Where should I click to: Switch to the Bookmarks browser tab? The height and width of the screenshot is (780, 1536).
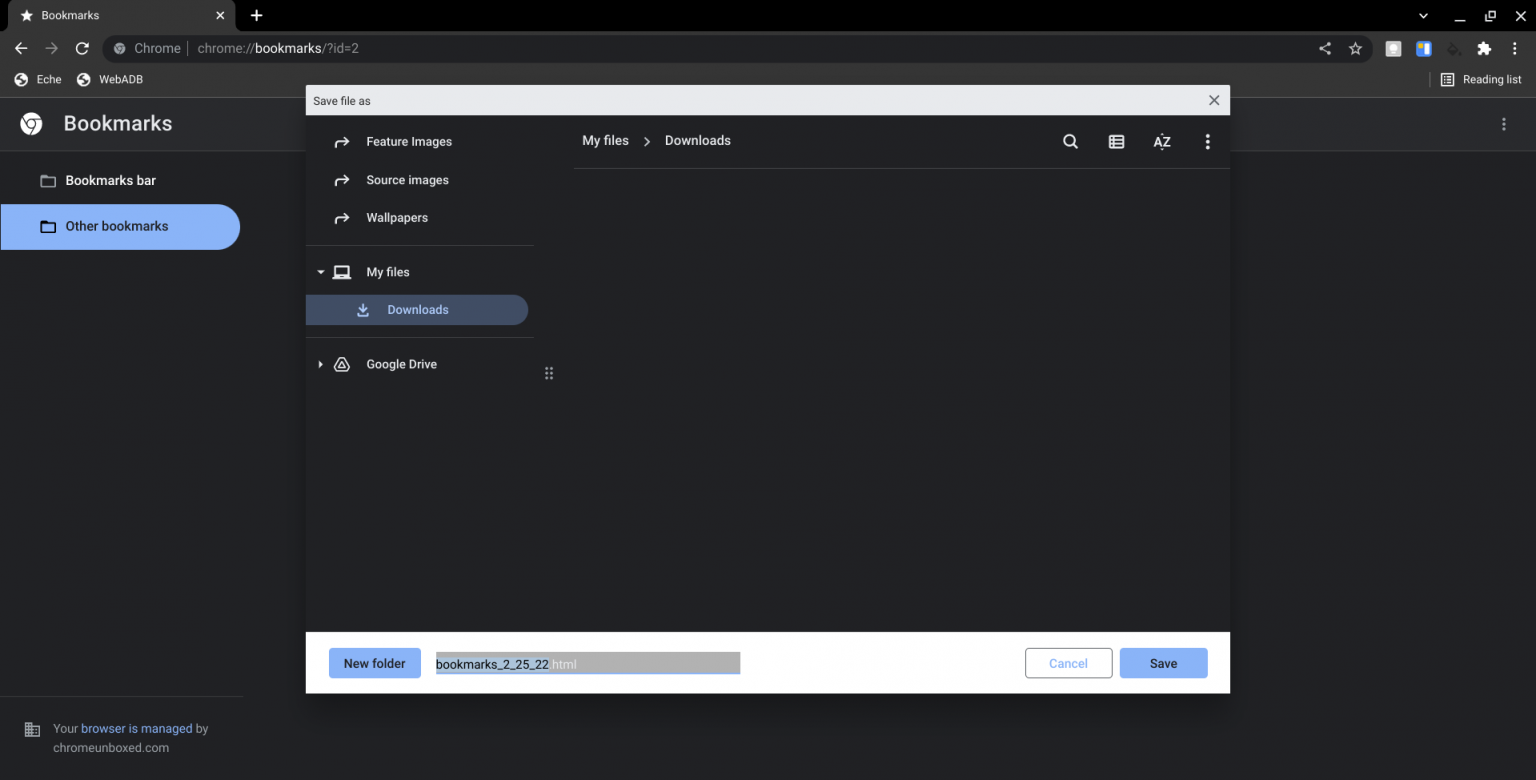click(110, 15)
